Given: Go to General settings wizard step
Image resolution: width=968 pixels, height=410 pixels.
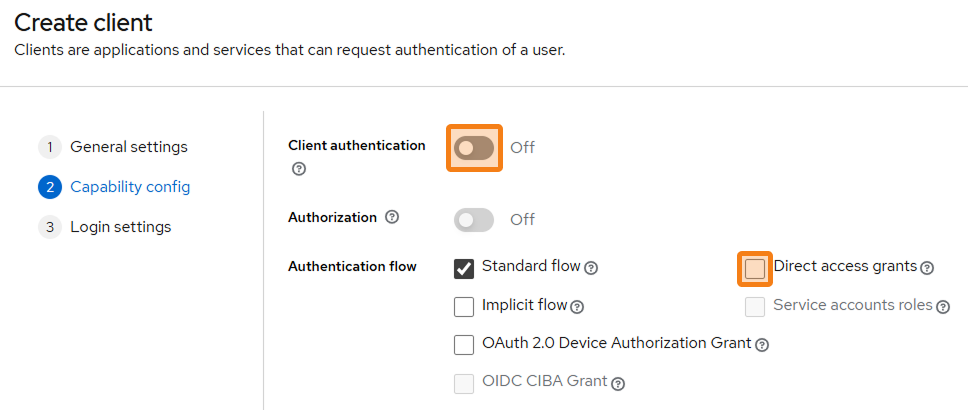Looking at the screenshot, I should (x=128, y=147).
